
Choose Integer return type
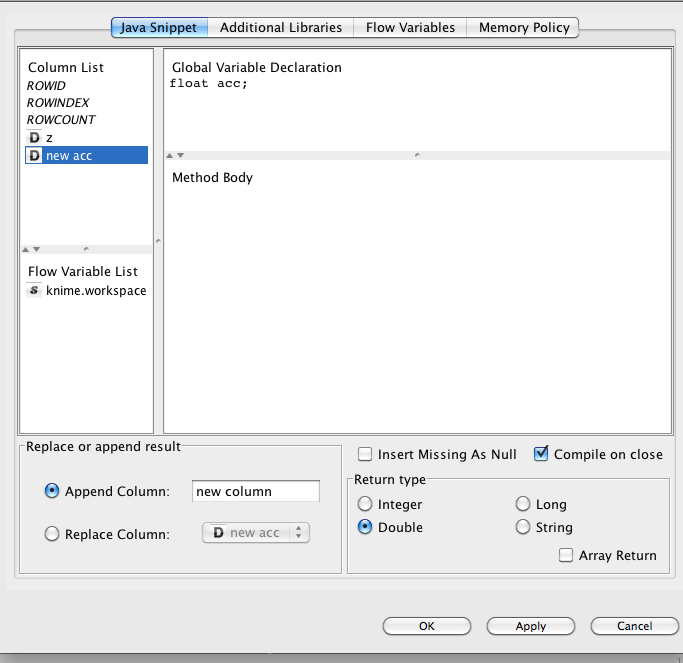coord(365,504)
